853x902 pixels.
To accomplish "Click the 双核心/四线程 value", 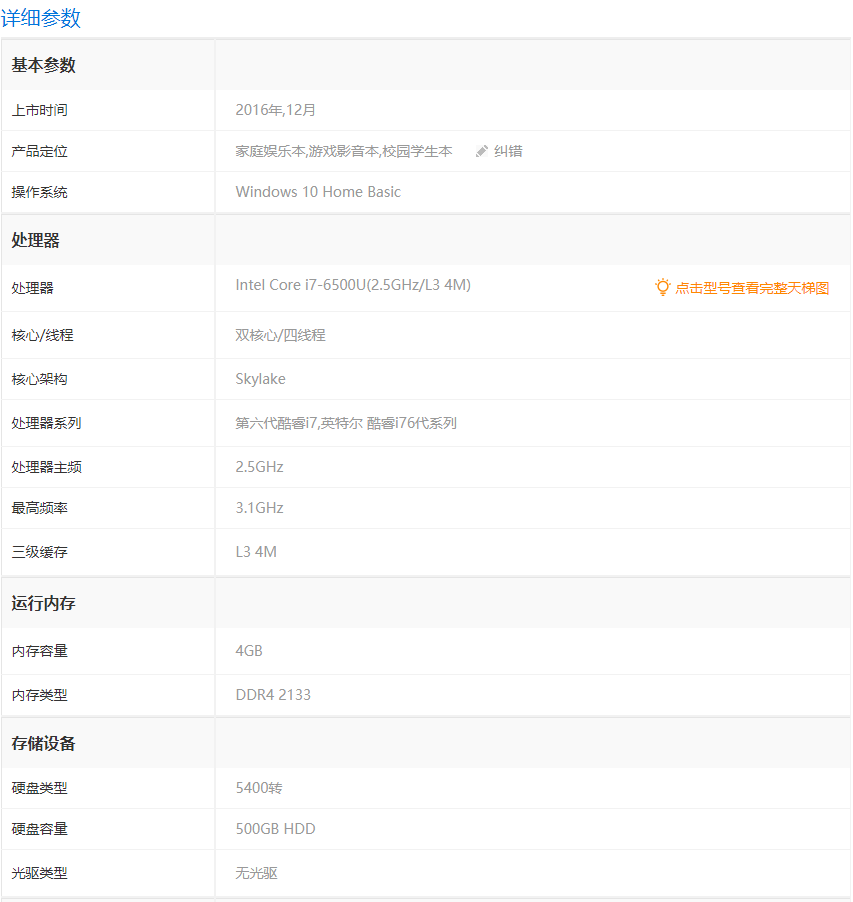I will click(280, 335).
